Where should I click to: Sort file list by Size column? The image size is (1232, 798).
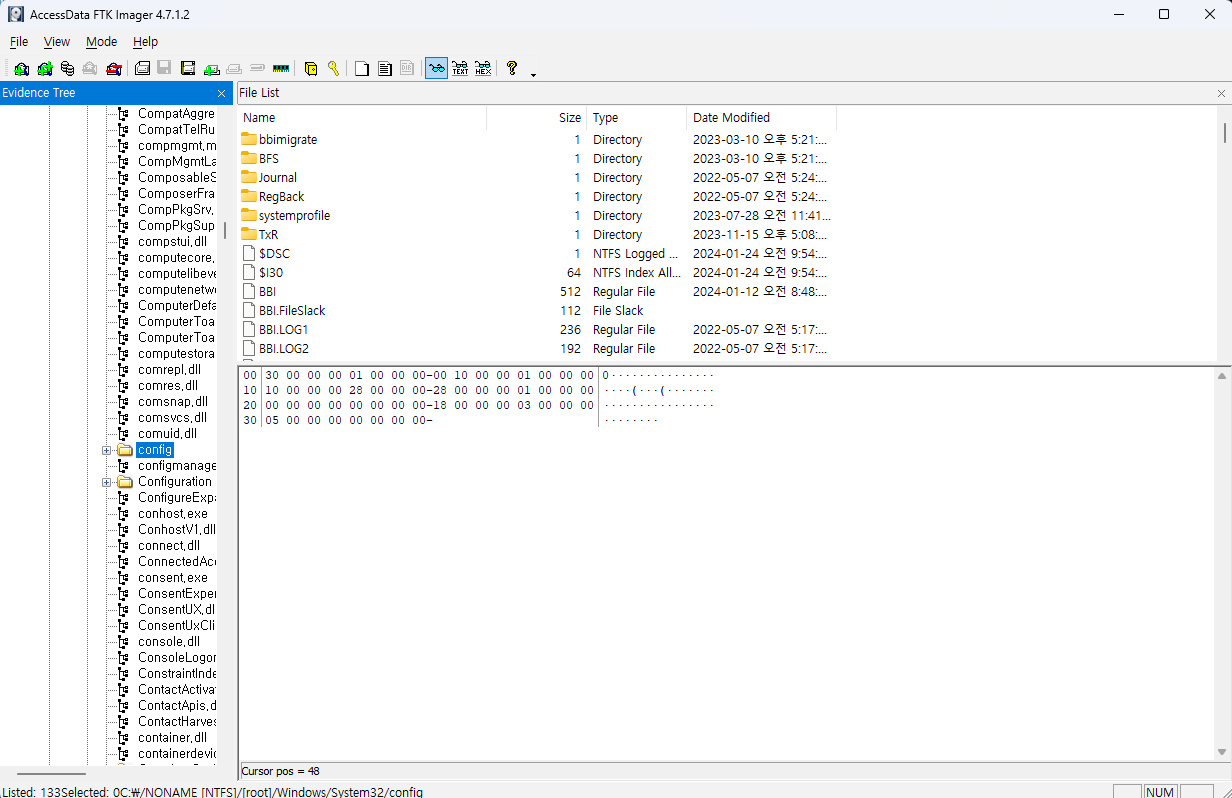coord(536,118)
